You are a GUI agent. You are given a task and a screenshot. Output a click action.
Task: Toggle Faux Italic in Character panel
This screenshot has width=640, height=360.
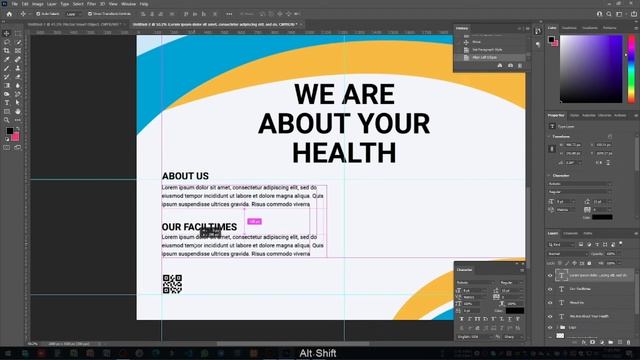(x=470, y=319)
